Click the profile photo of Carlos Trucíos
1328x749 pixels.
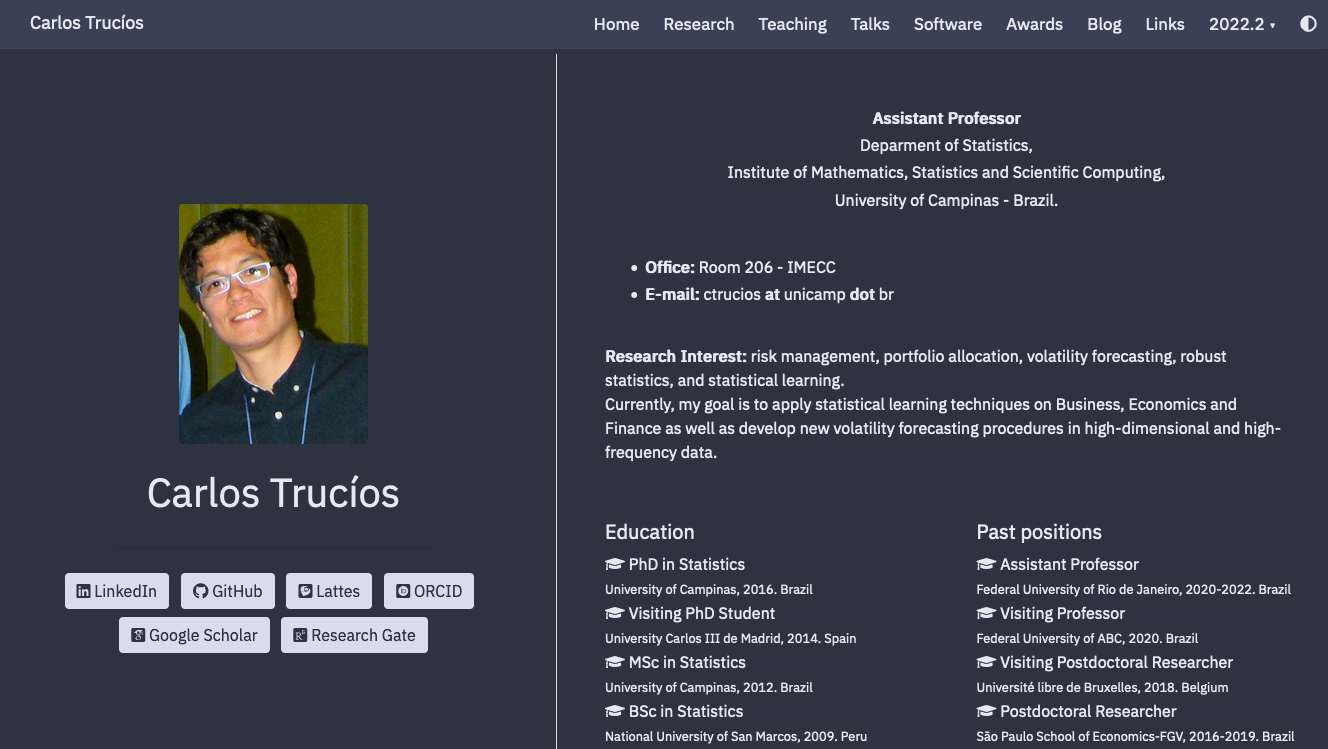[273, 323]
